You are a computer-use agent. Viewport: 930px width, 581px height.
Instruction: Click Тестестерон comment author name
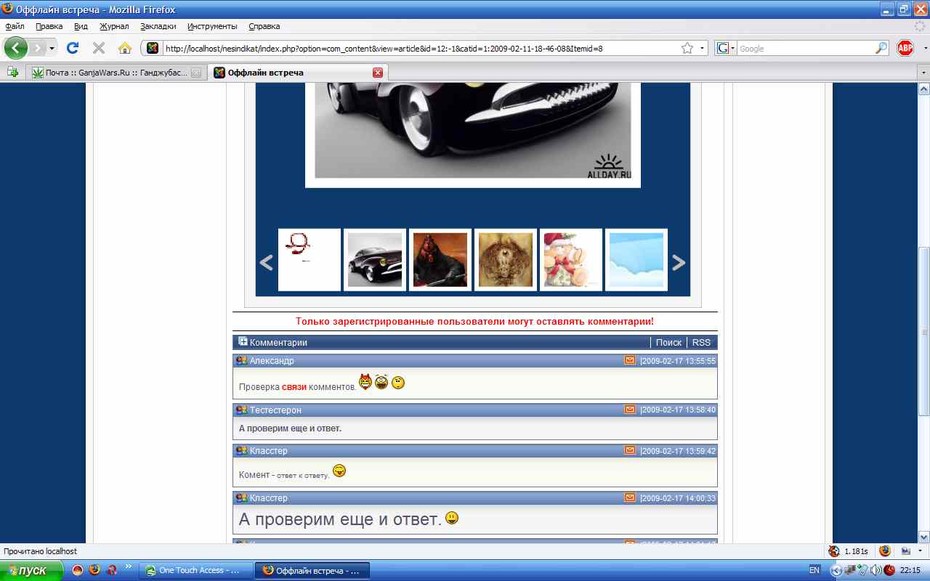[x=275, y=410]
